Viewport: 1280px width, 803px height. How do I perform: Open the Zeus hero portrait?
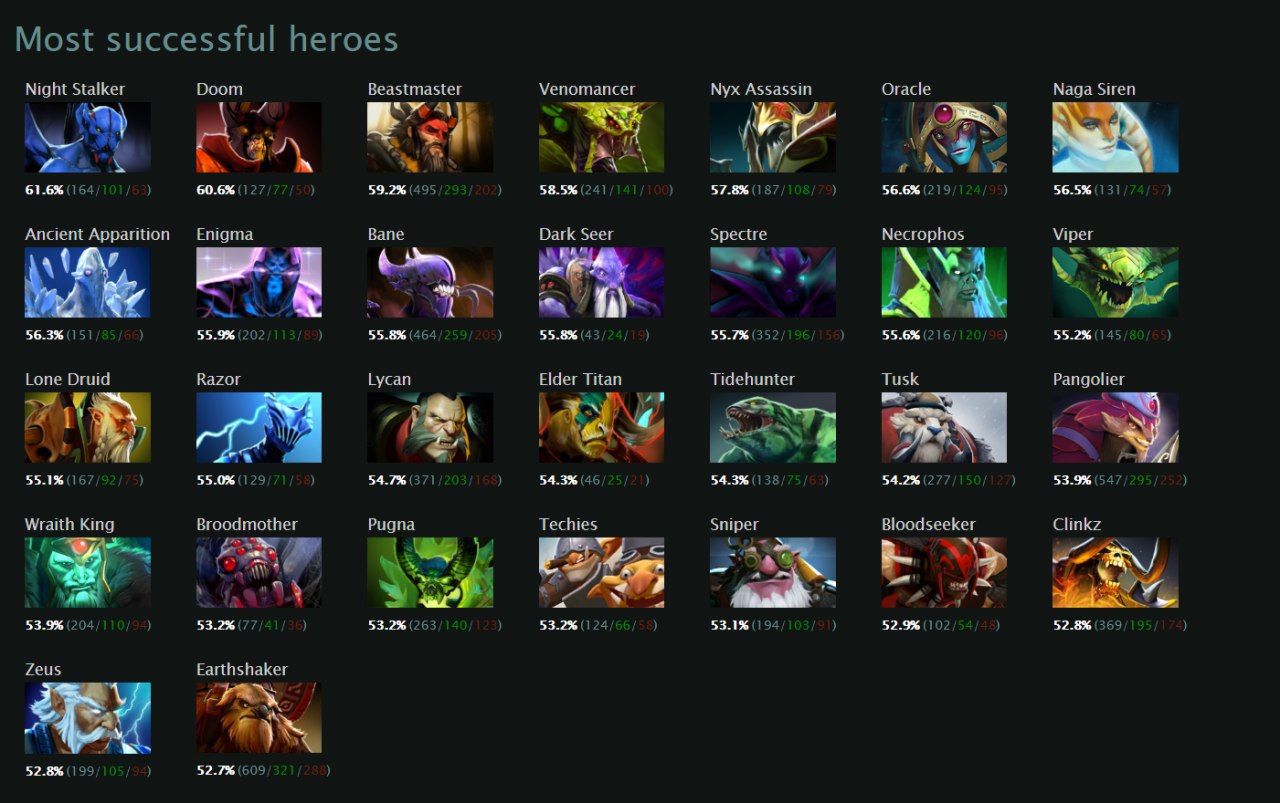(x=88, y=717)
